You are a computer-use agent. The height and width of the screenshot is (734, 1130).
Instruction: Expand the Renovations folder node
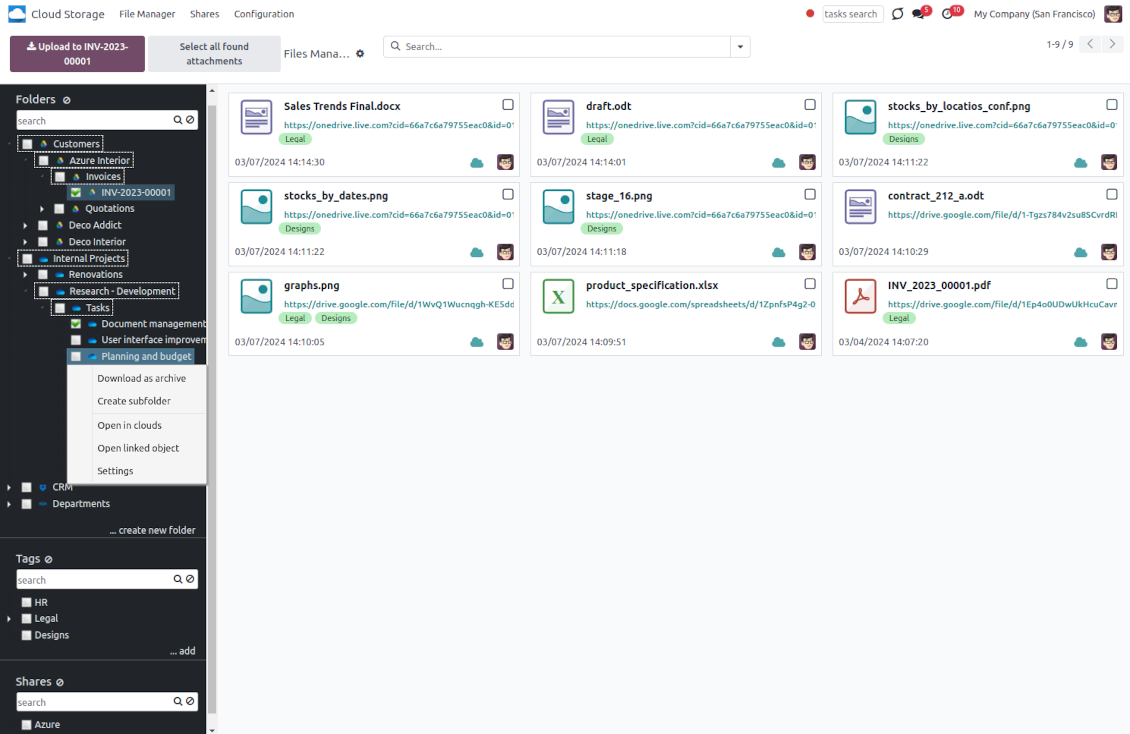25,274
